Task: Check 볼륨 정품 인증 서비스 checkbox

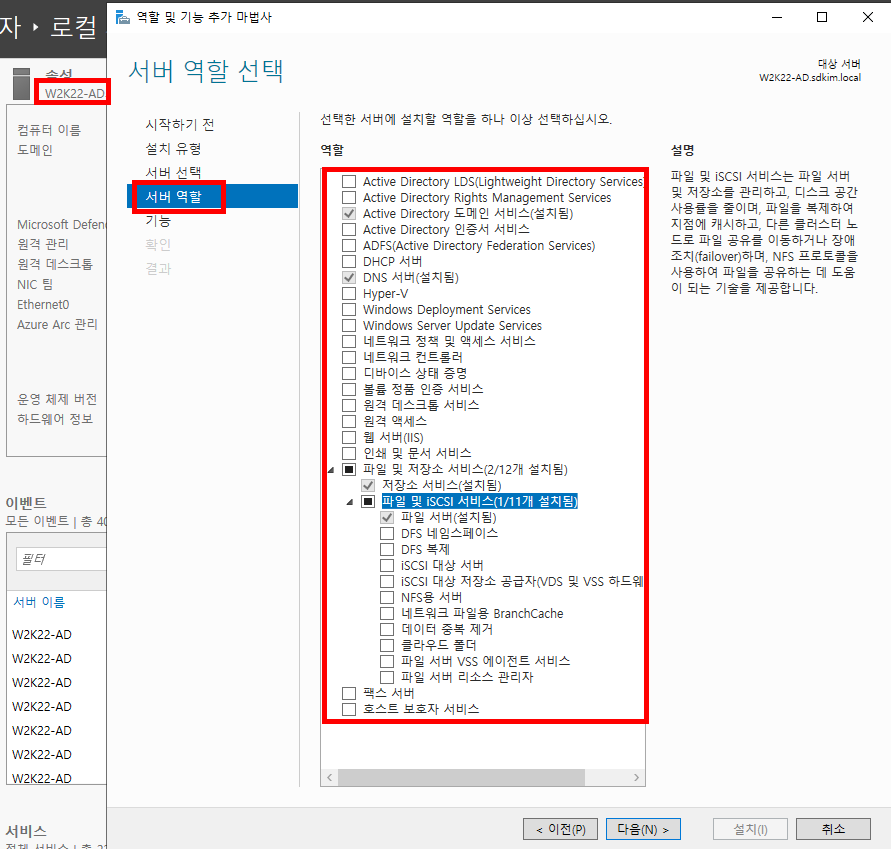Action: pyautogui.click(x=349, y=389)
